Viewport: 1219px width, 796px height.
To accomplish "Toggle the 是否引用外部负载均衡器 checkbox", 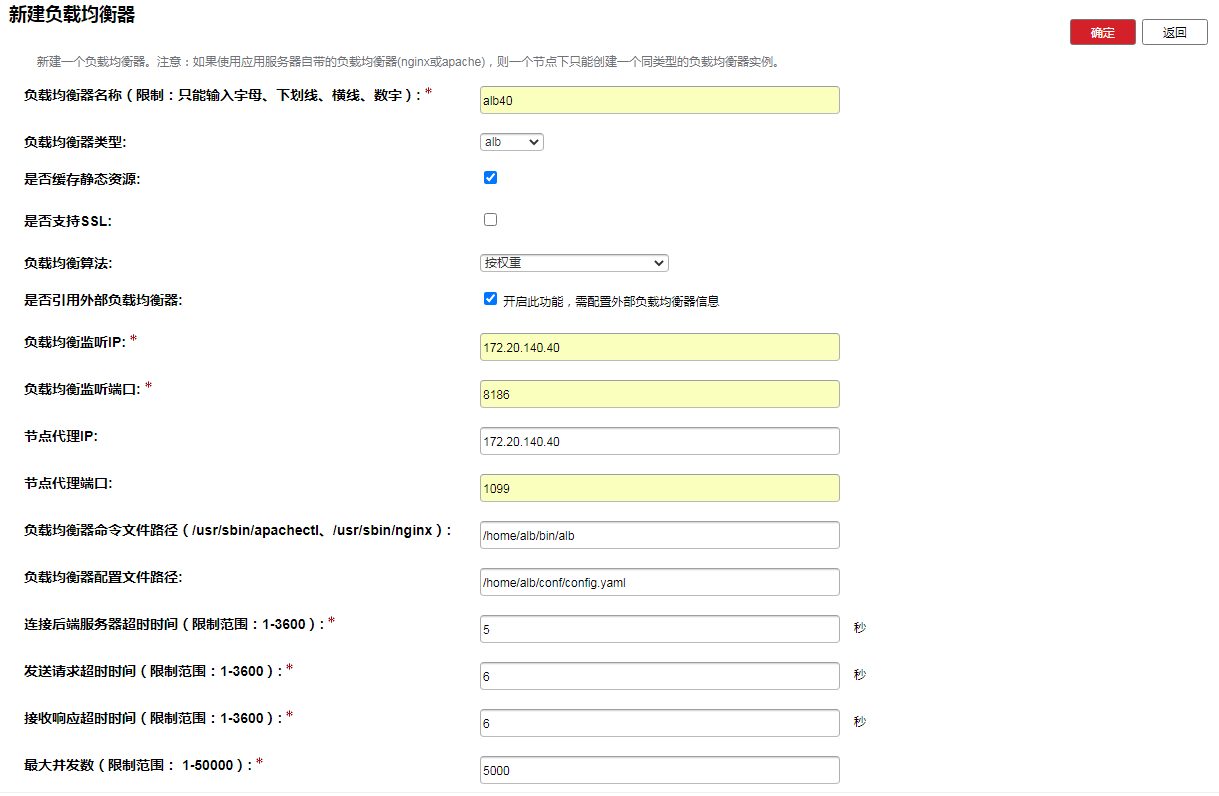I will (490, 299).
